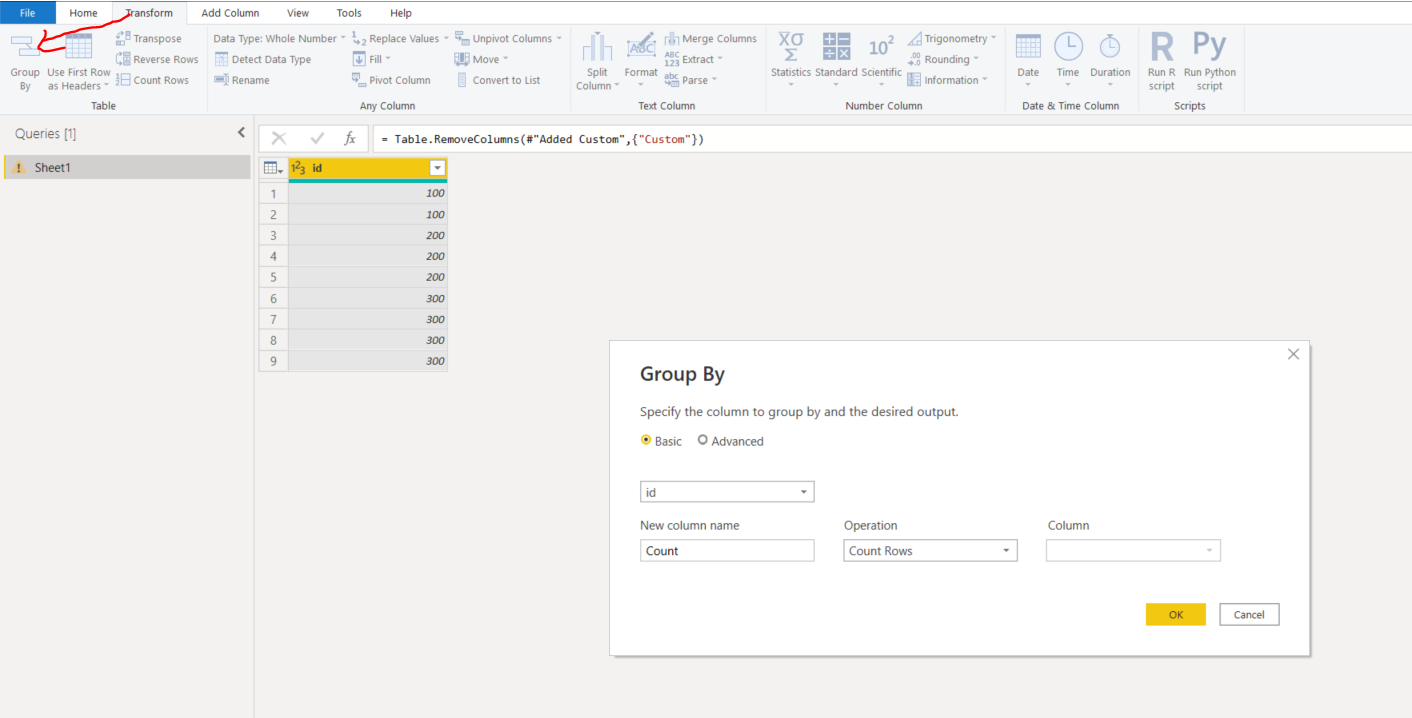Open the Unpivot Columns dropdown
This screenshot has height=718, width=1412.
[508, 38]
